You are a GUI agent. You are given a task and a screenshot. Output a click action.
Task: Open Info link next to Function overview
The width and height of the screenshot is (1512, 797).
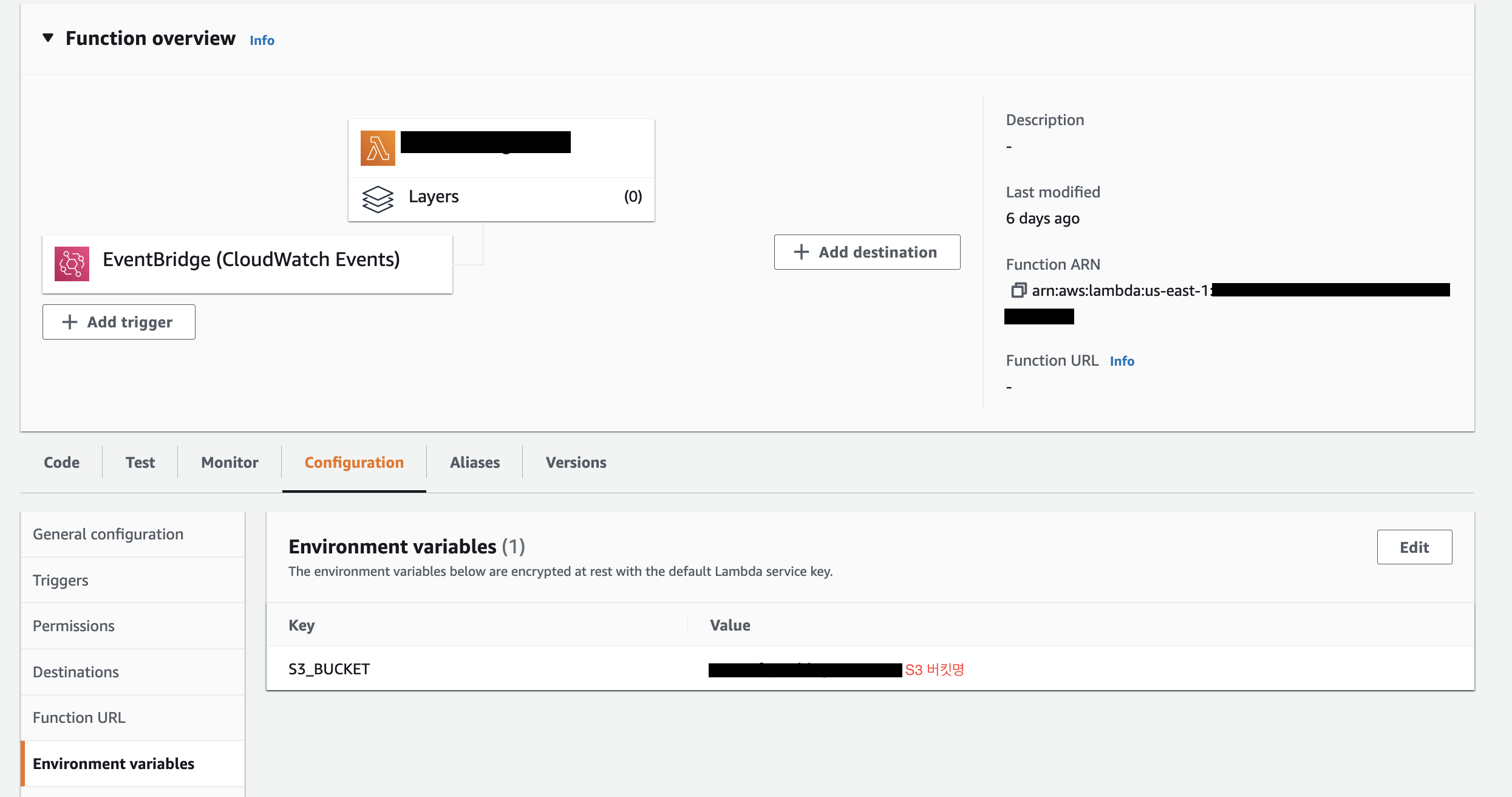tap(262, 40)
